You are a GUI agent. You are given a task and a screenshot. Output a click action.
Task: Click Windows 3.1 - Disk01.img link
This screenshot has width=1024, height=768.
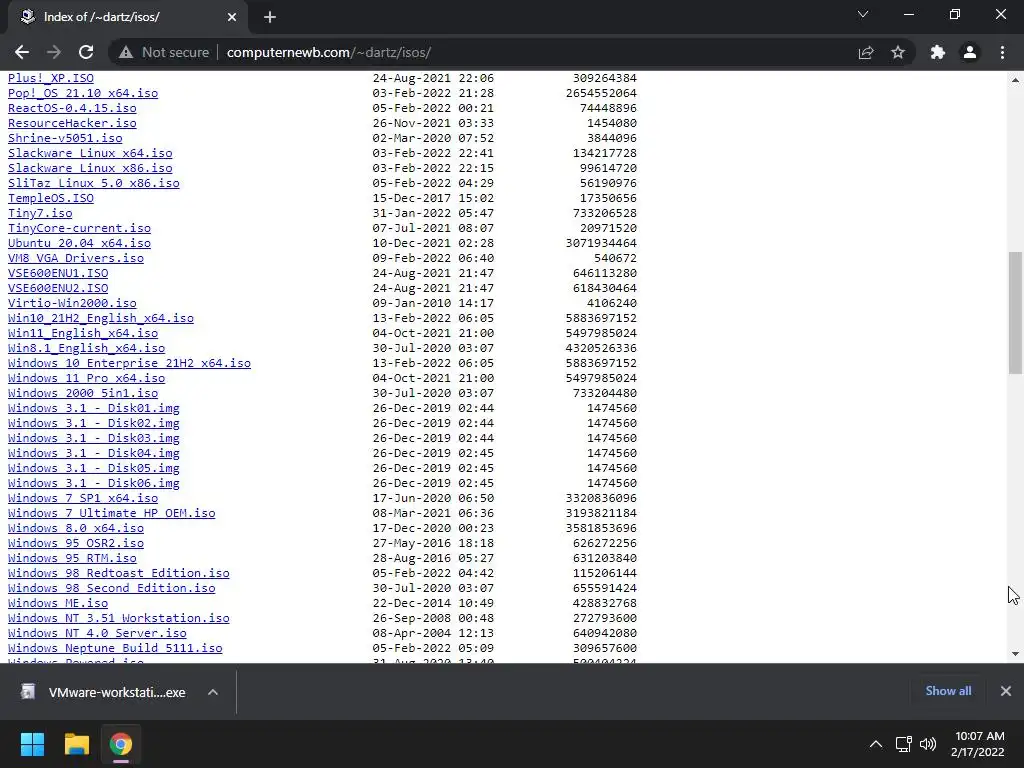[93, 408]
